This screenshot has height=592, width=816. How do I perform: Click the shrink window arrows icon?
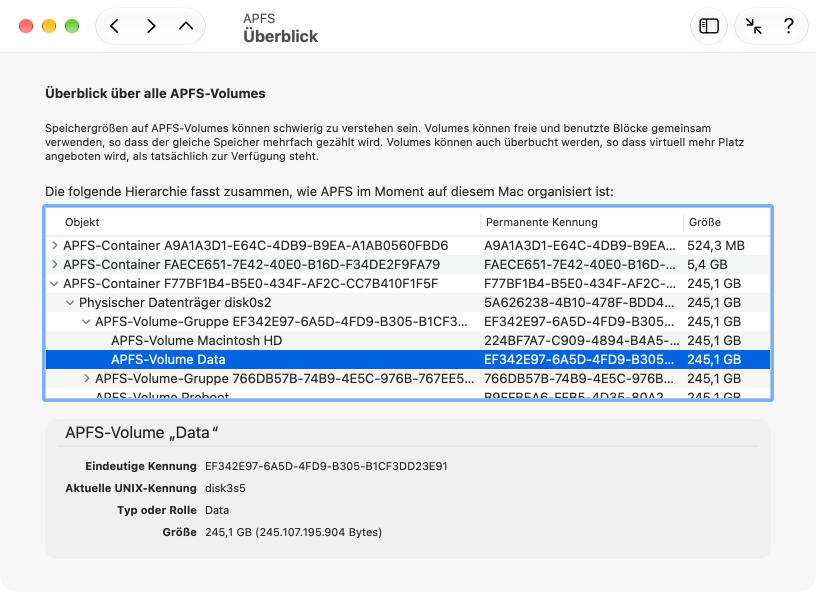point(753,26)
